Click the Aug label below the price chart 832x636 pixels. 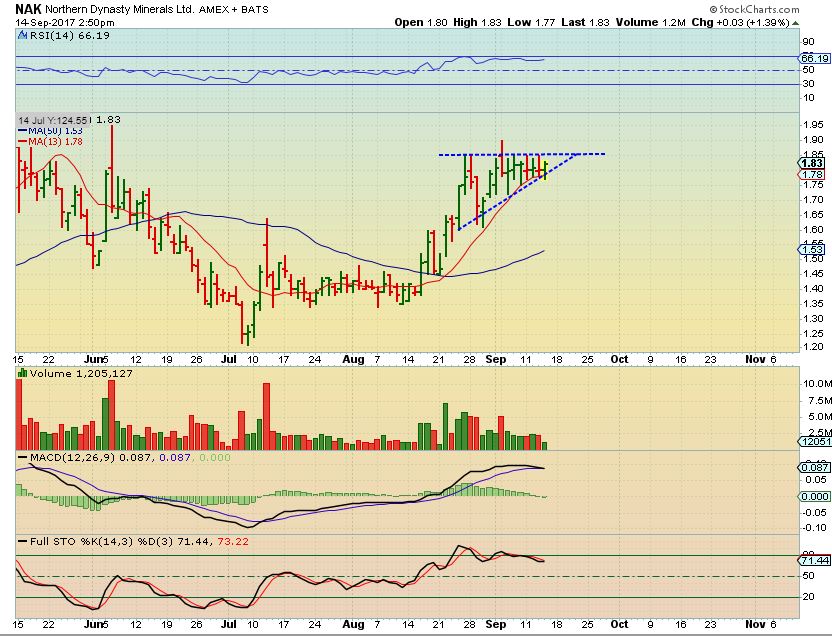(353, 359)
